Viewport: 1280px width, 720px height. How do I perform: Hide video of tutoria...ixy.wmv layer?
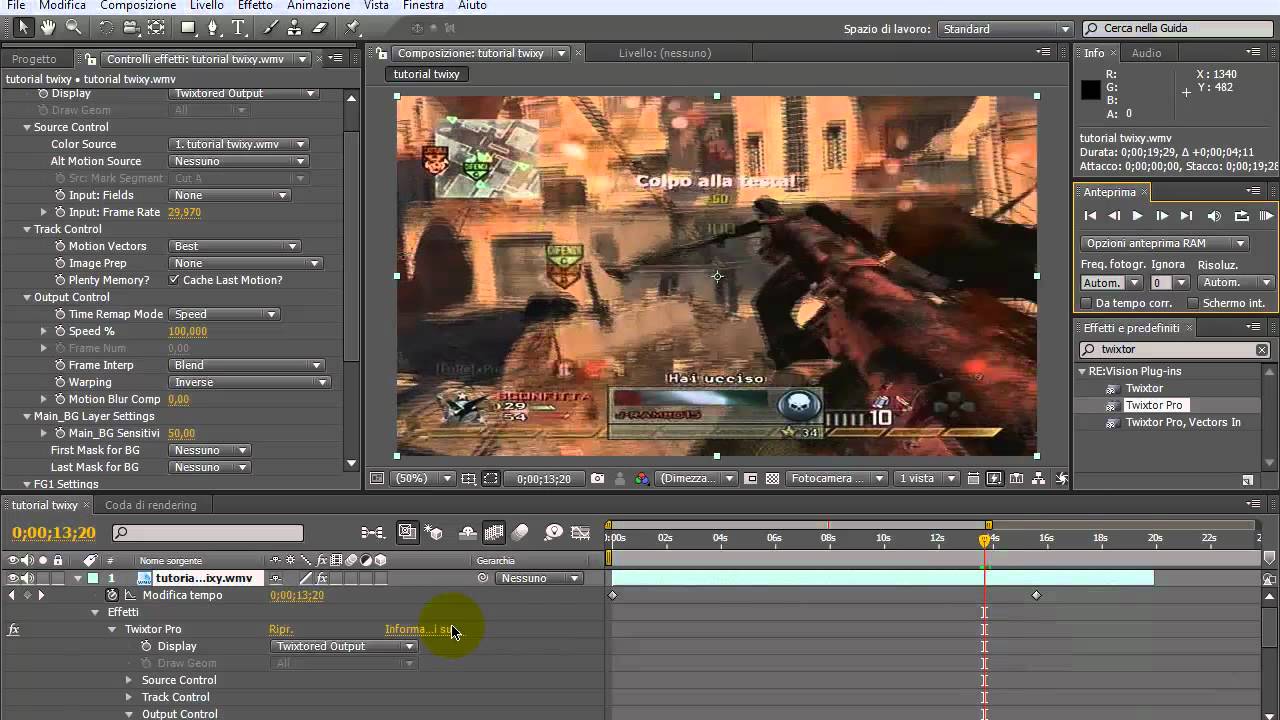click(x=13, y=578)
